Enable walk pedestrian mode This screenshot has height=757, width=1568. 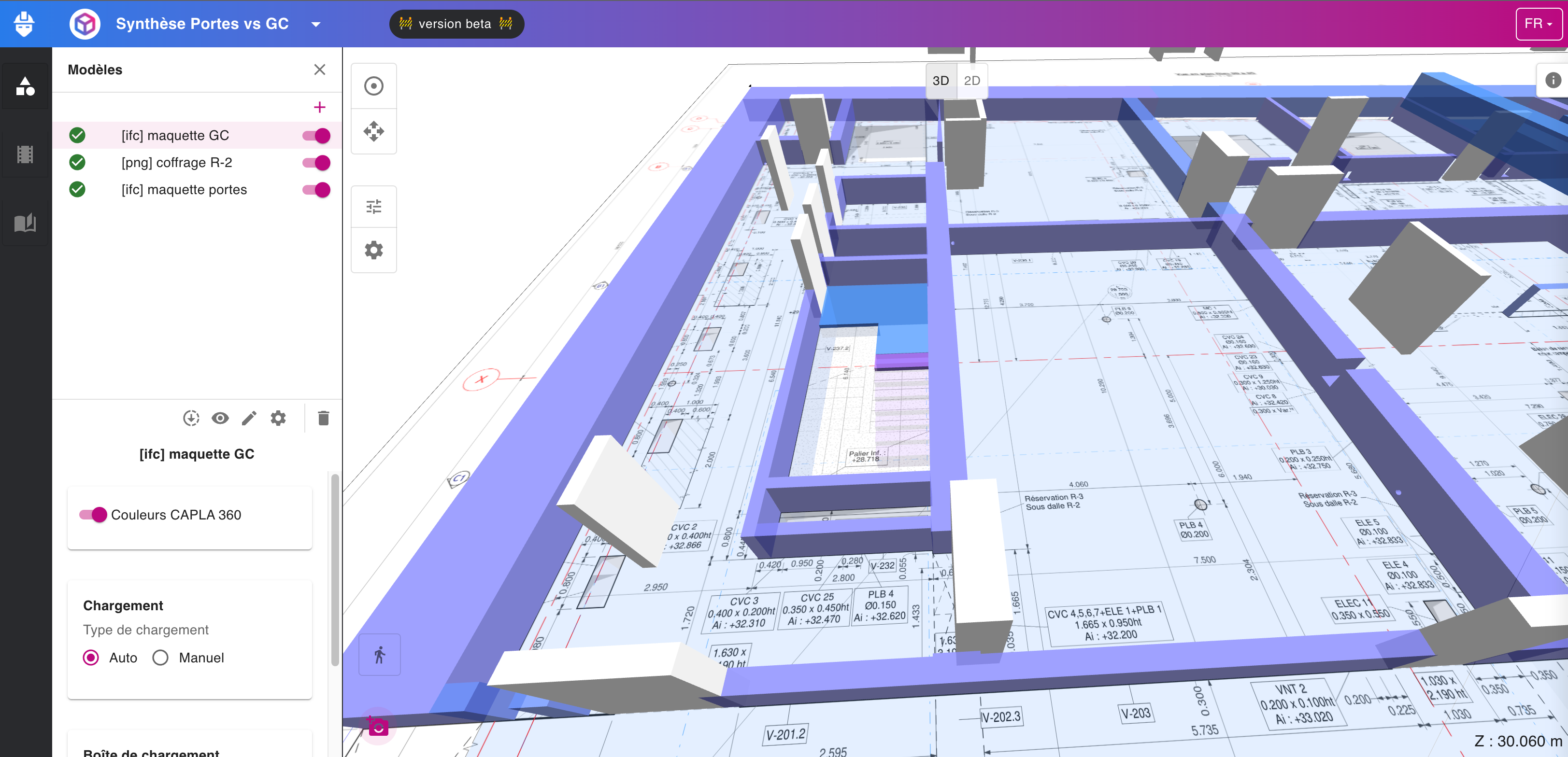(x=380, y=655)
